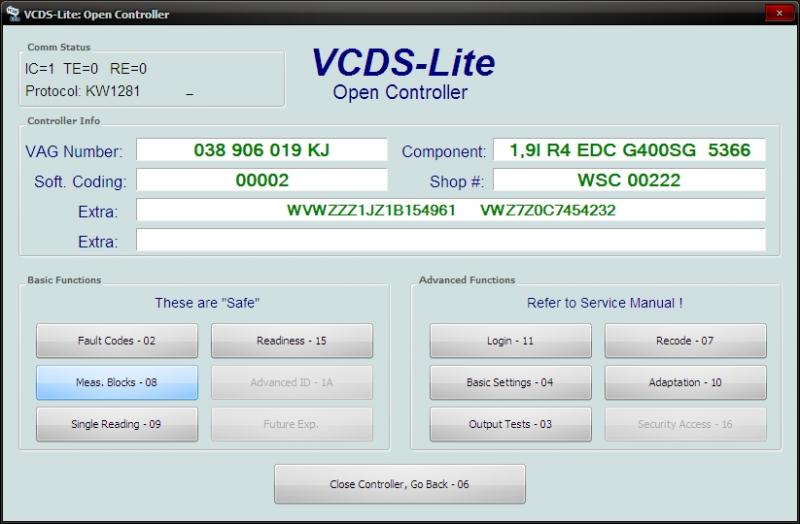This screenshot has height=524, width=800.
Task: Click the Component: label
Action: [444, 152]
